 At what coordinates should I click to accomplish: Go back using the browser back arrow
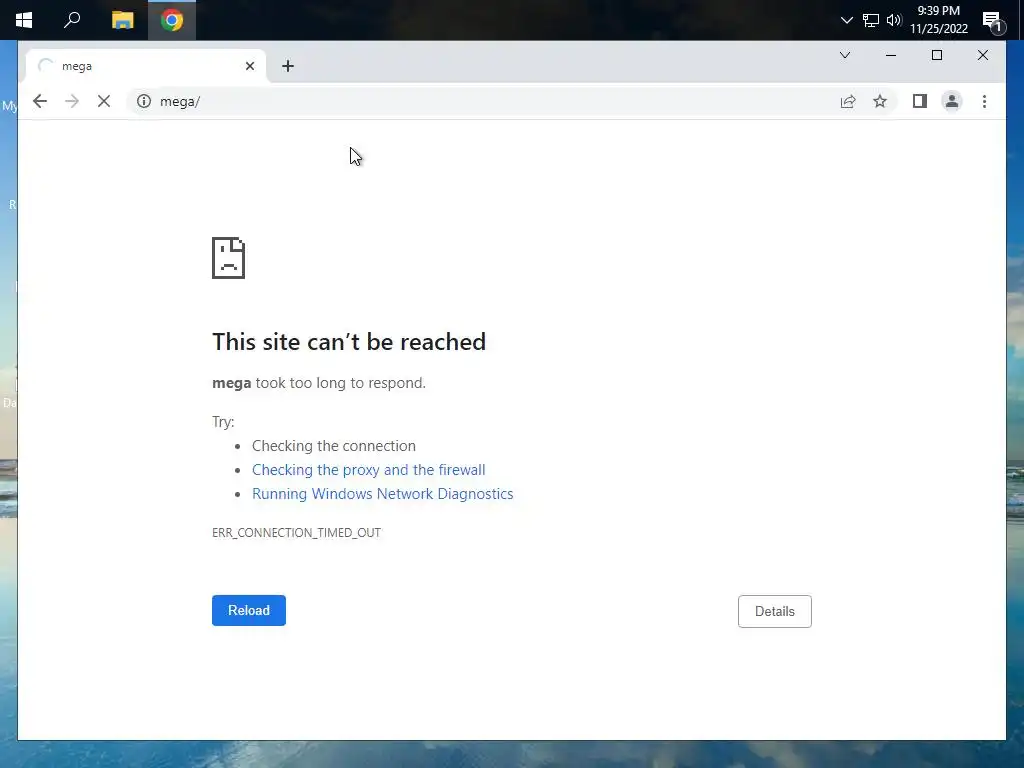pyautogui.click(x=40, y=101)
